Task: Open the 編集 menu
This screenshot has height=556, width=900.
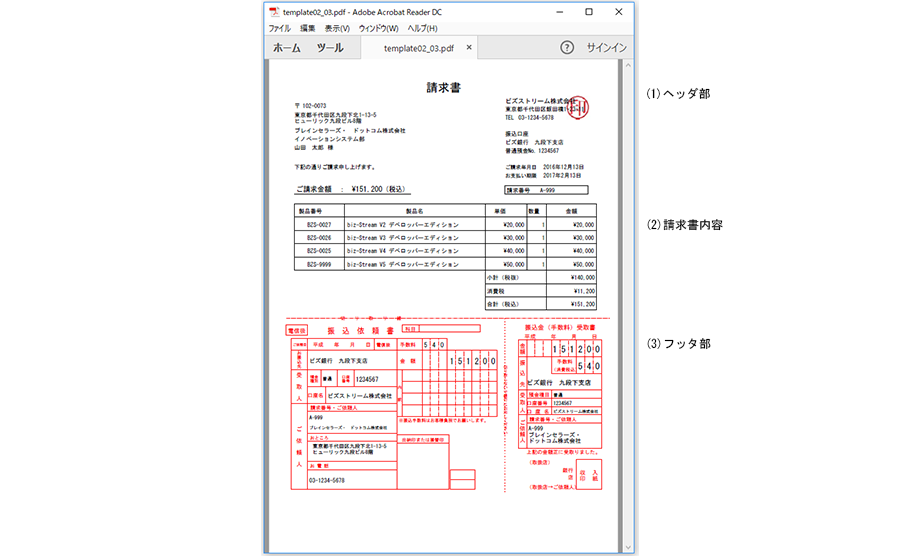Action: (x=307, y=29)
